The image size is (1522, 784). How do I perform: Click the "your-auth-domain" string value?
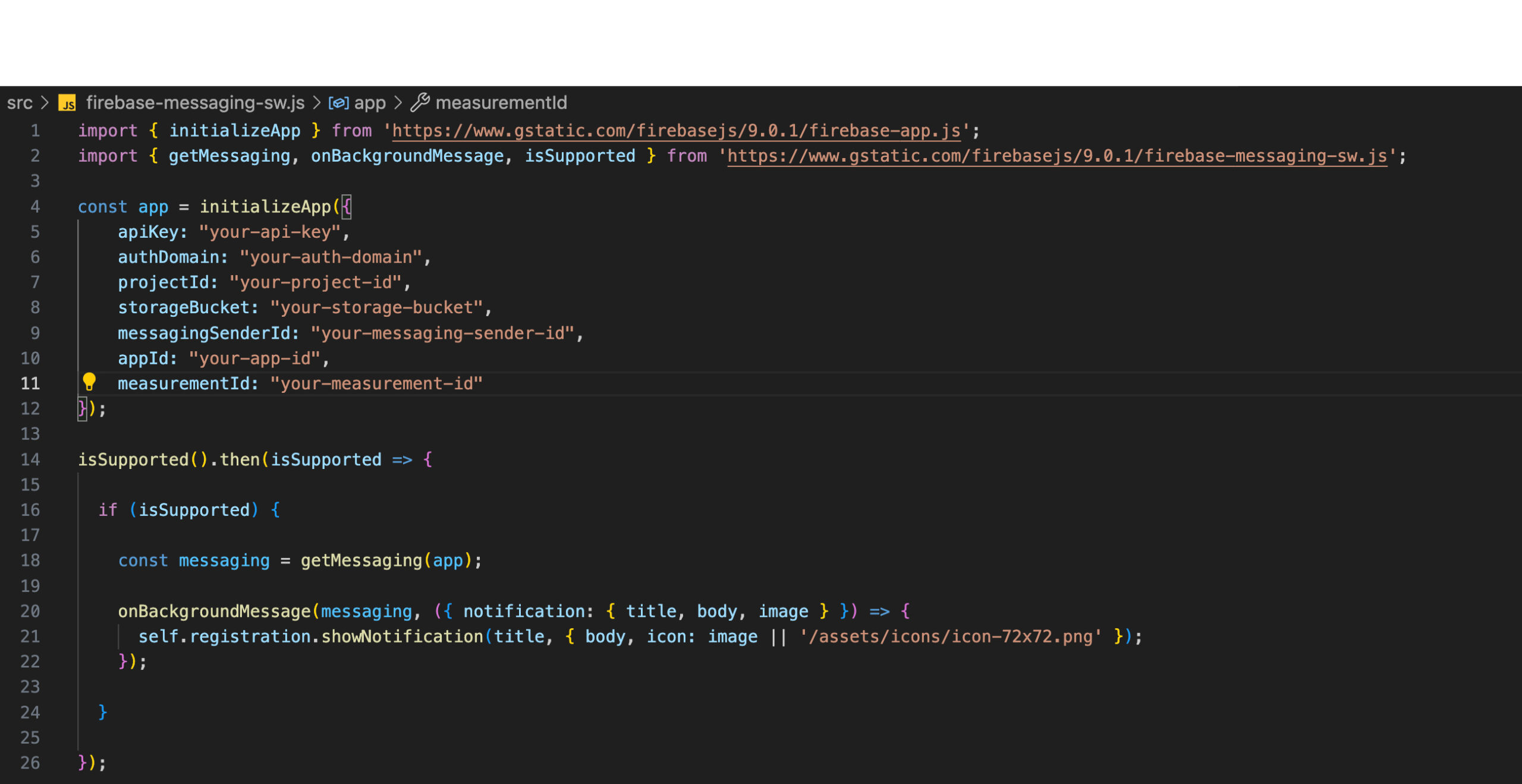(x=331, y=257)
